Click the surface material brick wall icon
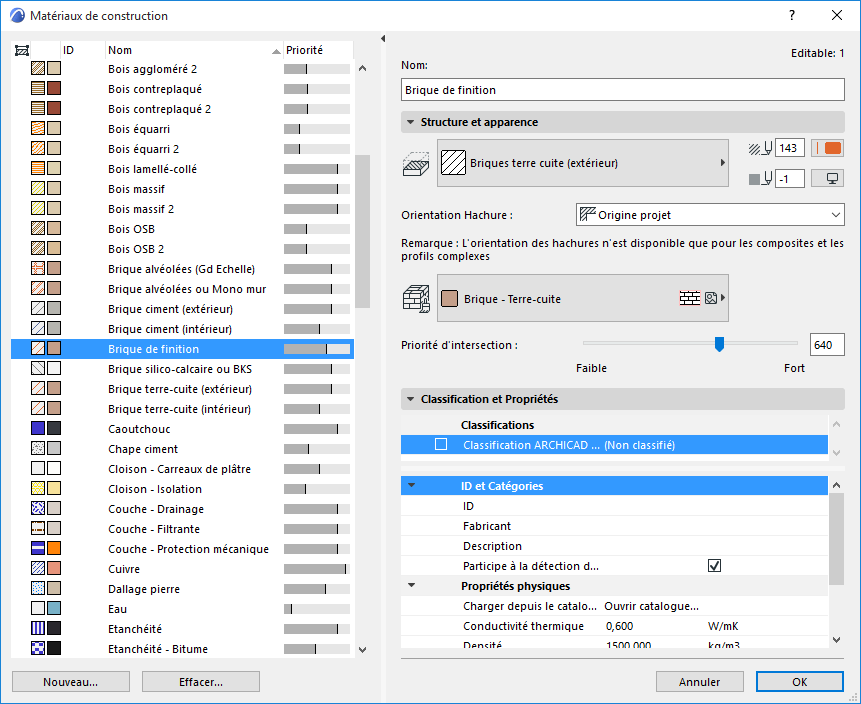The height and width of the screenshot is (704, 861). [x=416, y=299]
